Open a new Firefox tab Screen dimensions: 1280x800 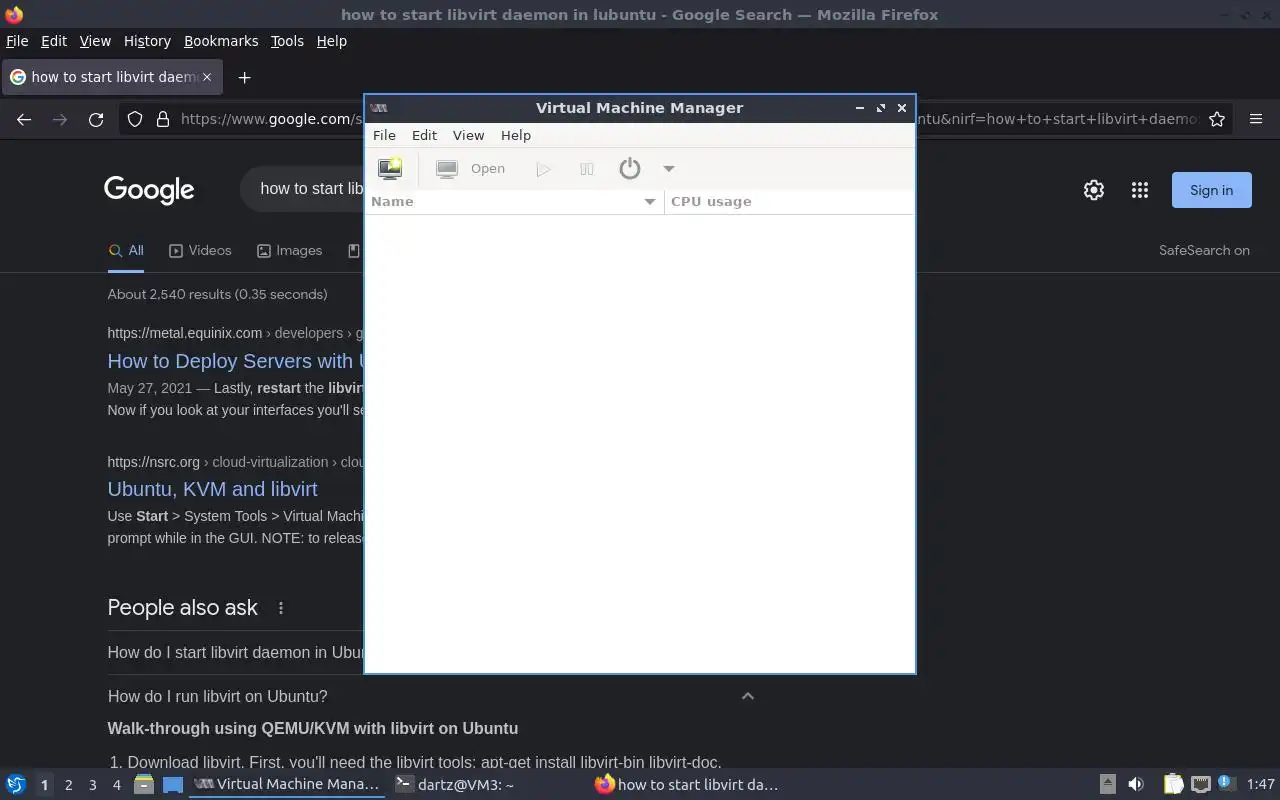[x=244, y=77]
